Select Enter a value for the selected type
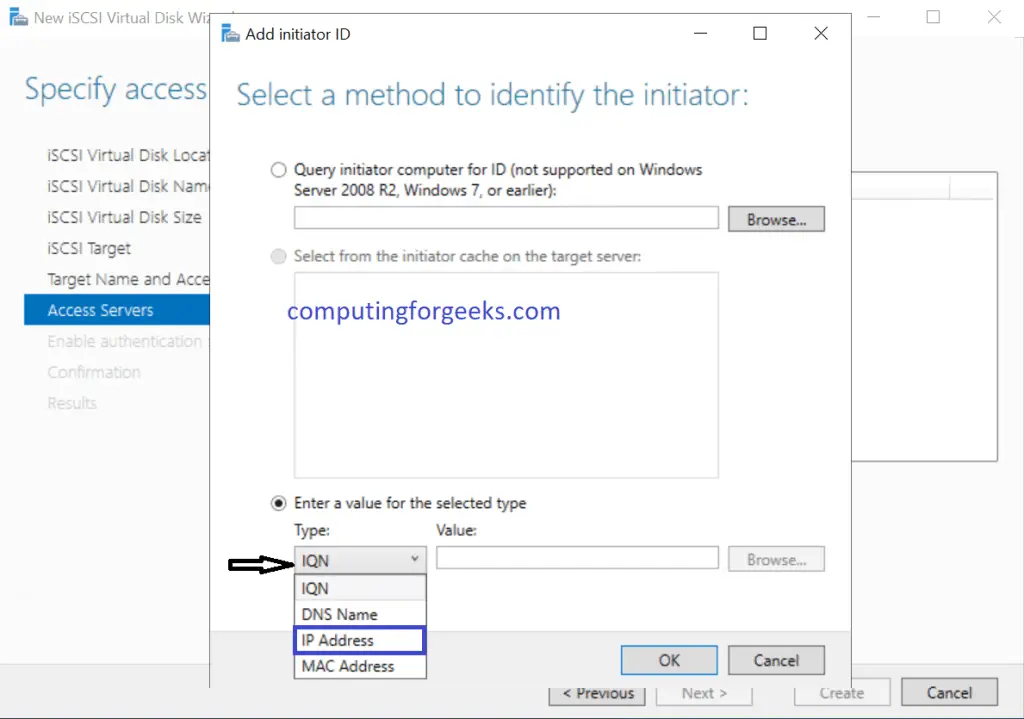Image resolution: width=1024 pixels, height=719 pixels. [x=278, y=503]
